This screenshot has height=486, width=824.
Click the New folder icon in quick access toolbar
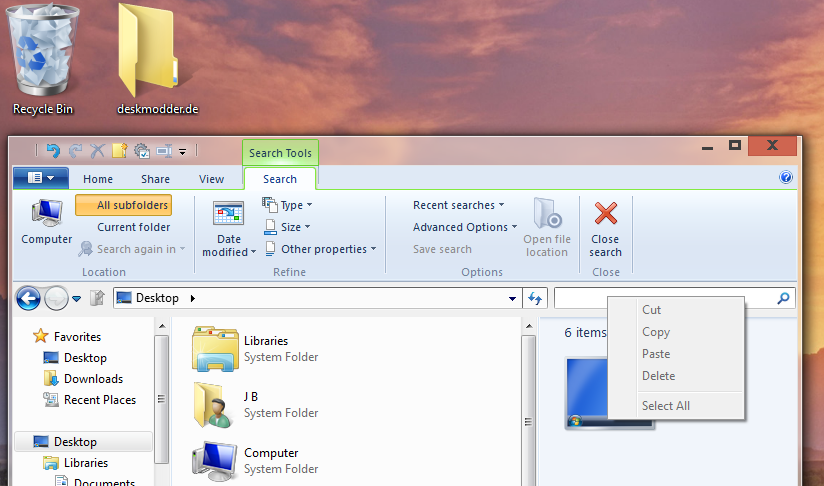click(x=119, y=151)
